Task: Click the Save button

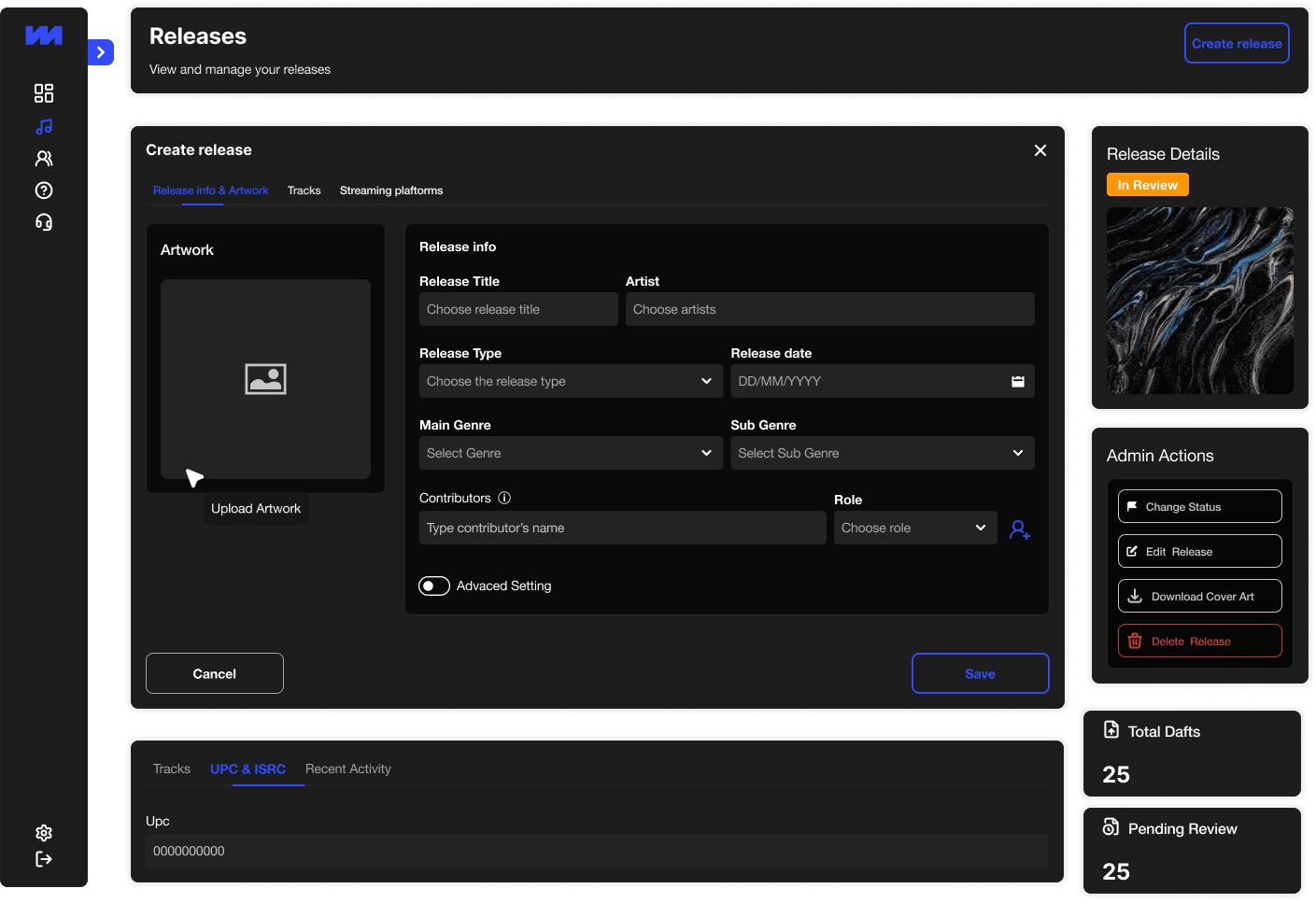Action: click(981, 673)
